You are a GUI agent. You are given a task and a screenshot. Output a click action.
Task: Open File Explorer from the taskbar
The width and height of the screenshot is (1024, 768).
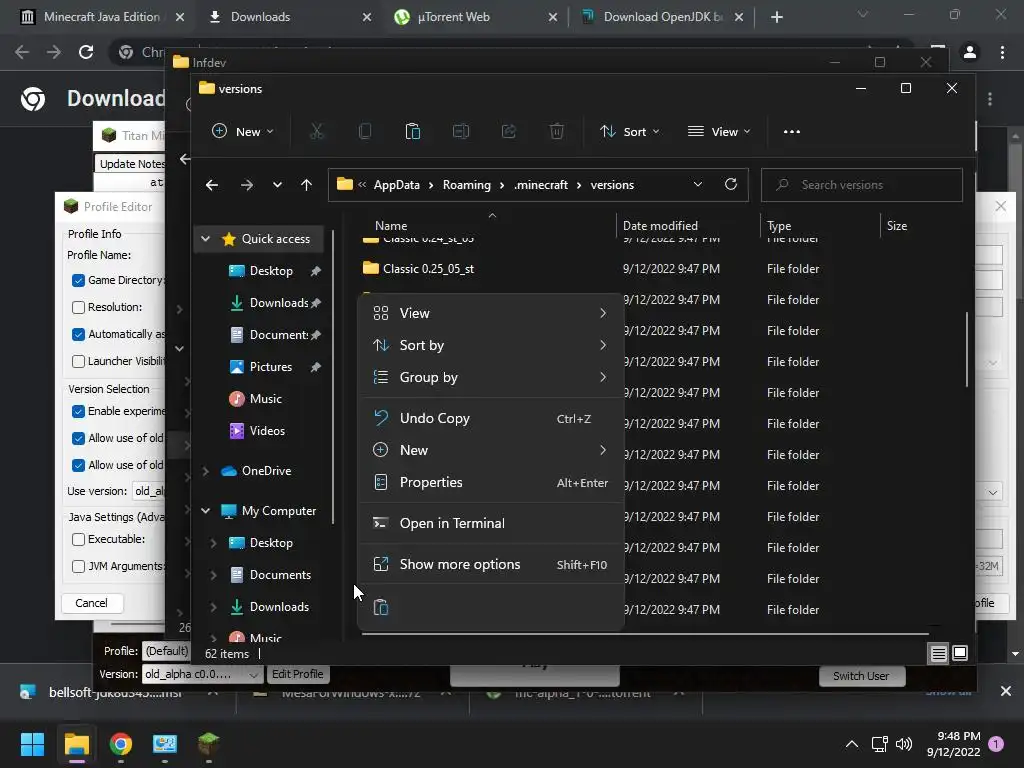tap(76, 744)
